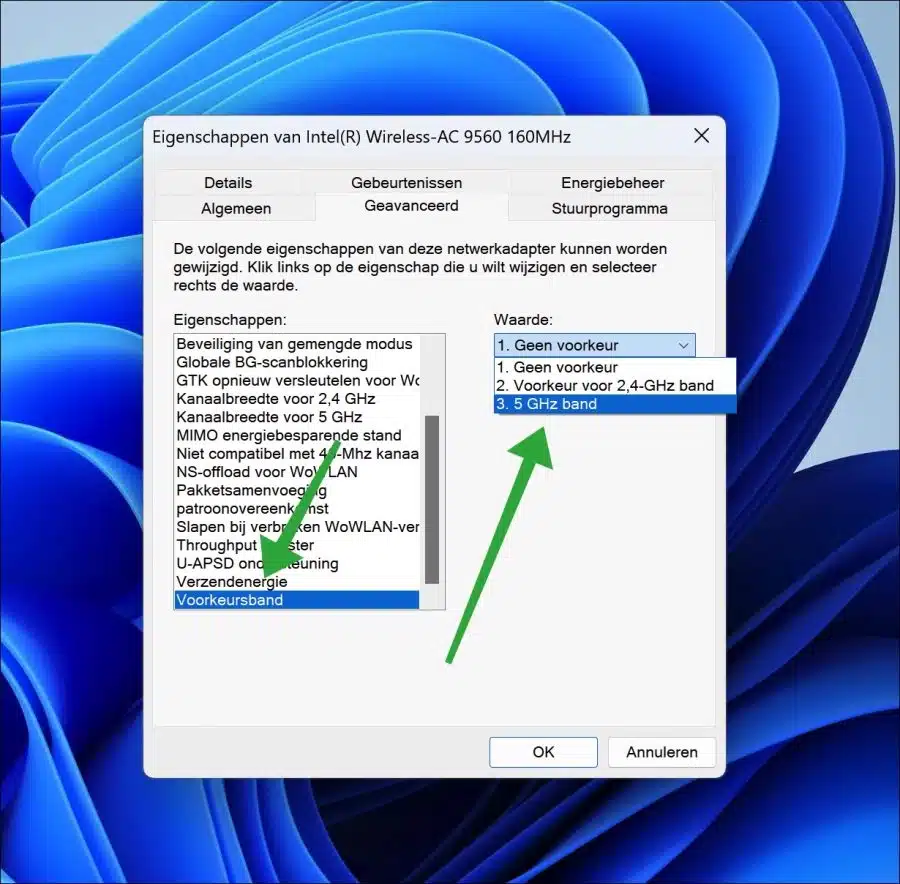The height and width of the screenshot is (884, 900).
Task: Select 'U-APSD ondersteuning' property
Action: point(297,563)
